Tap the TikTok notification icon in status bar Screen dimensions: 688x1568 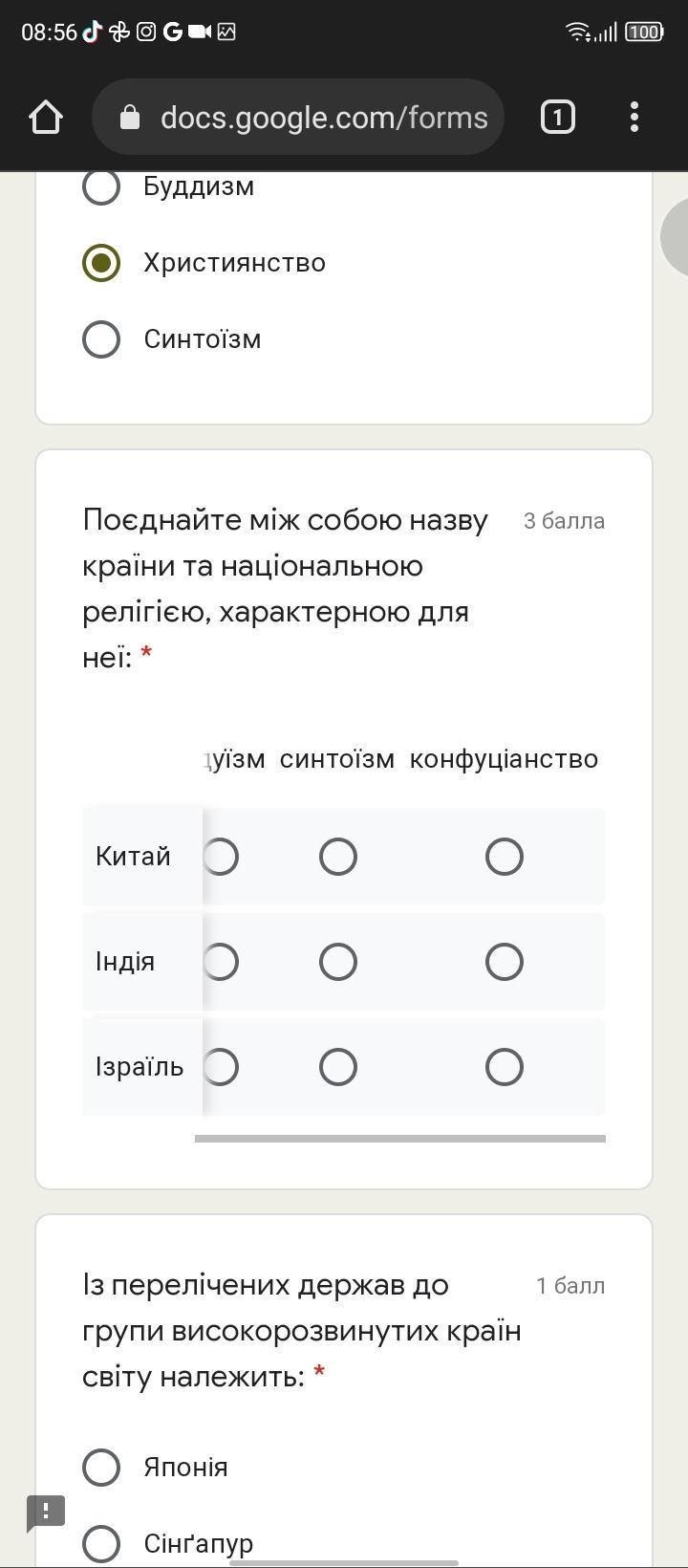point(93,32)
